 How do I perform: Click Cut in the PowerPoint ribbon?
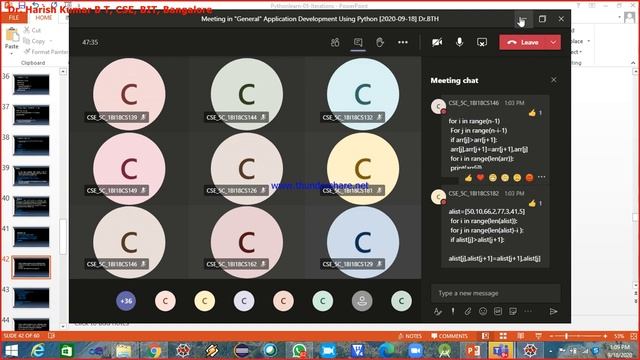click(x=32, y=30)
